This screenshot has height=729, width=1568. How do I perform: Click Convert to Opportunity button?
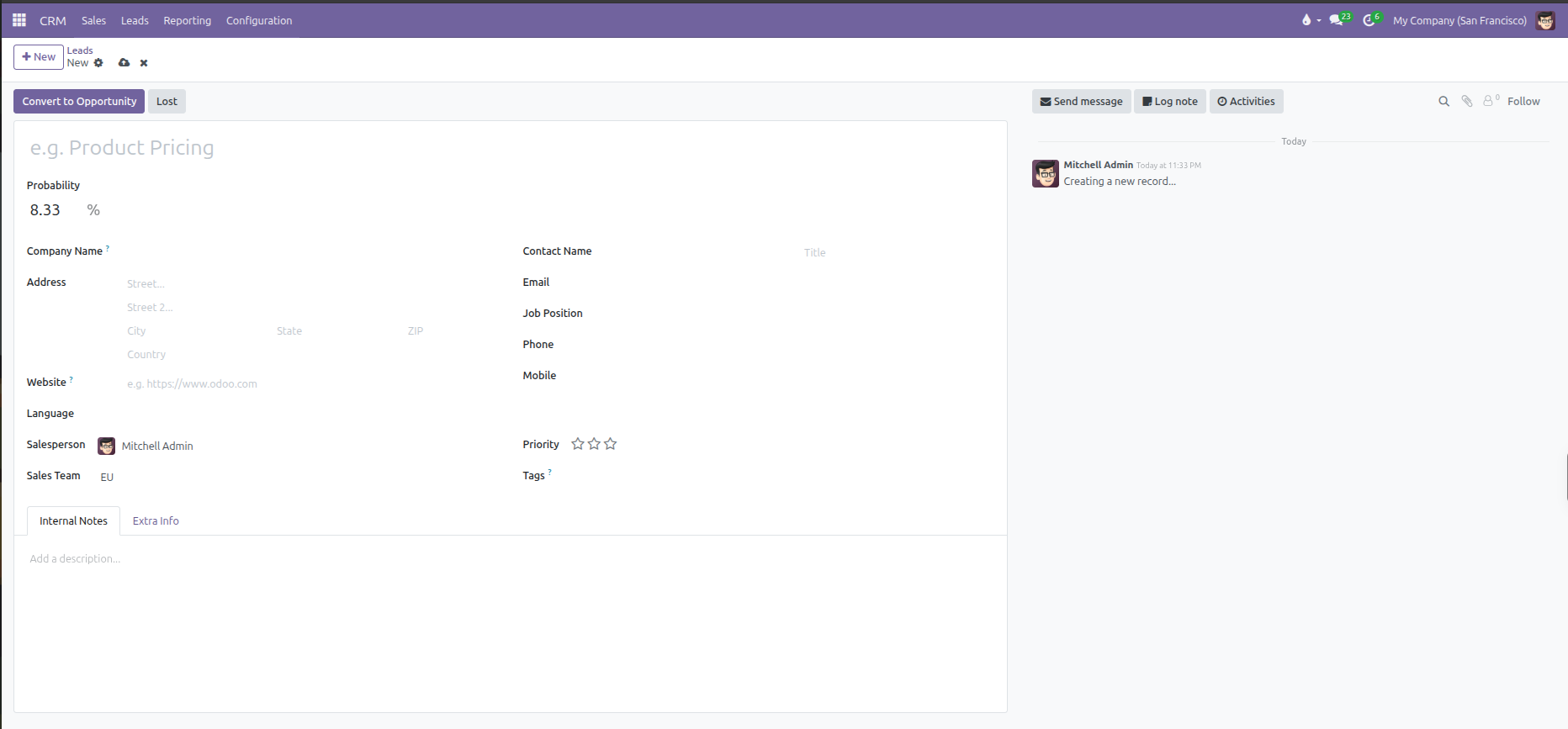click(x=79, y=102)
